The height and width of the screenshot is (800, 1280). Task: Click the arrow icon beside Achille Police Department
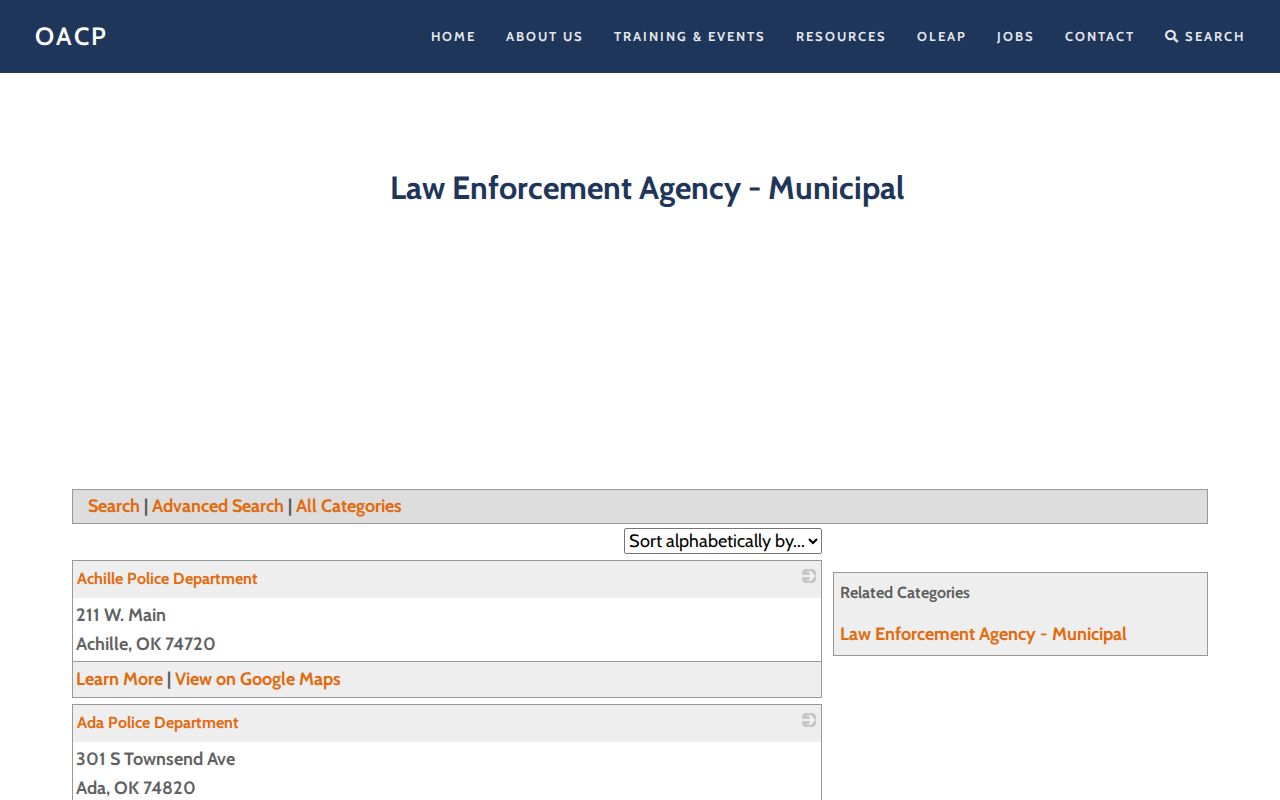click(809, 576)
